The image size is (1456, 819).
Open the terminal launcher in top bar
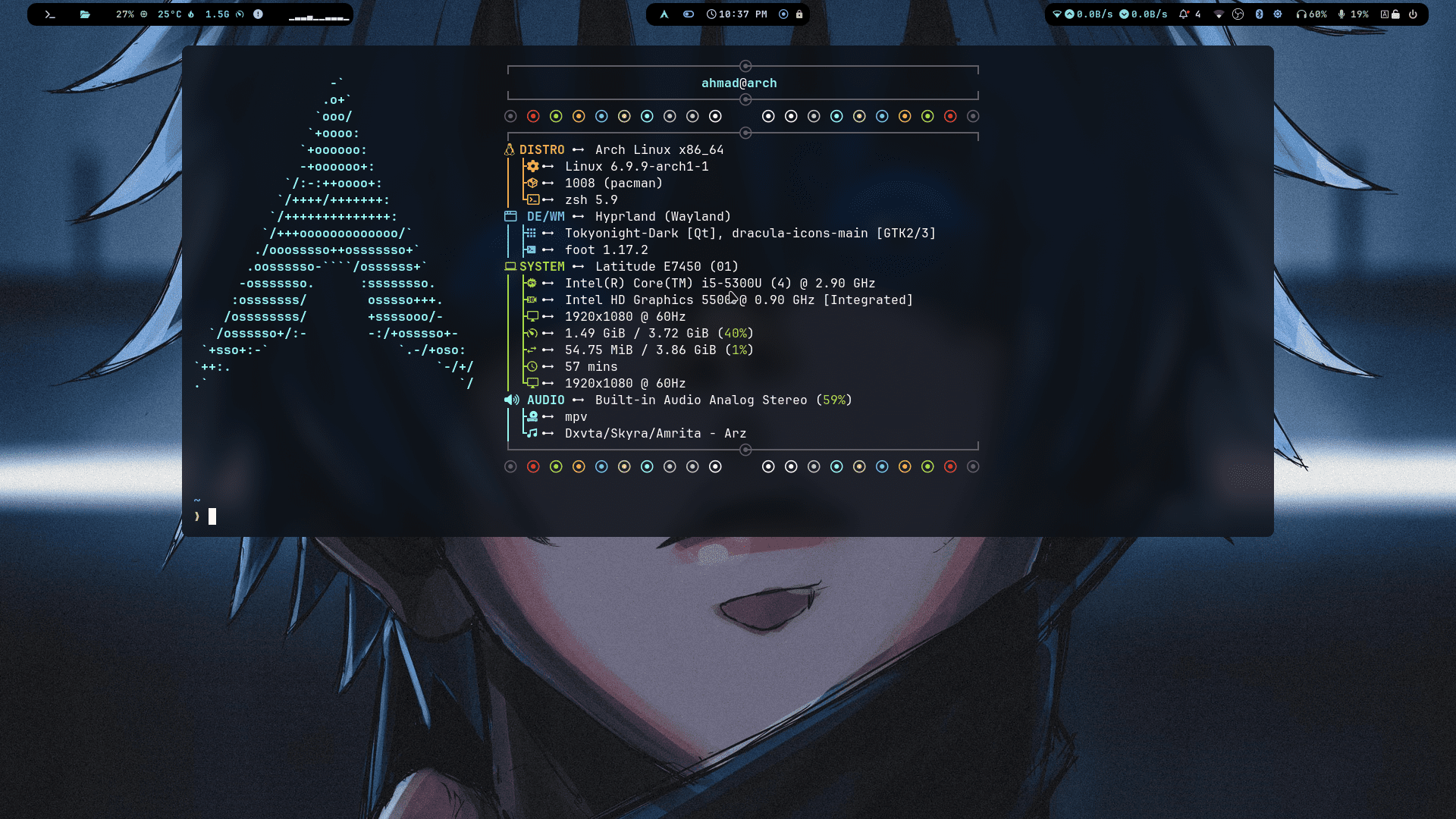coord(50,14)
